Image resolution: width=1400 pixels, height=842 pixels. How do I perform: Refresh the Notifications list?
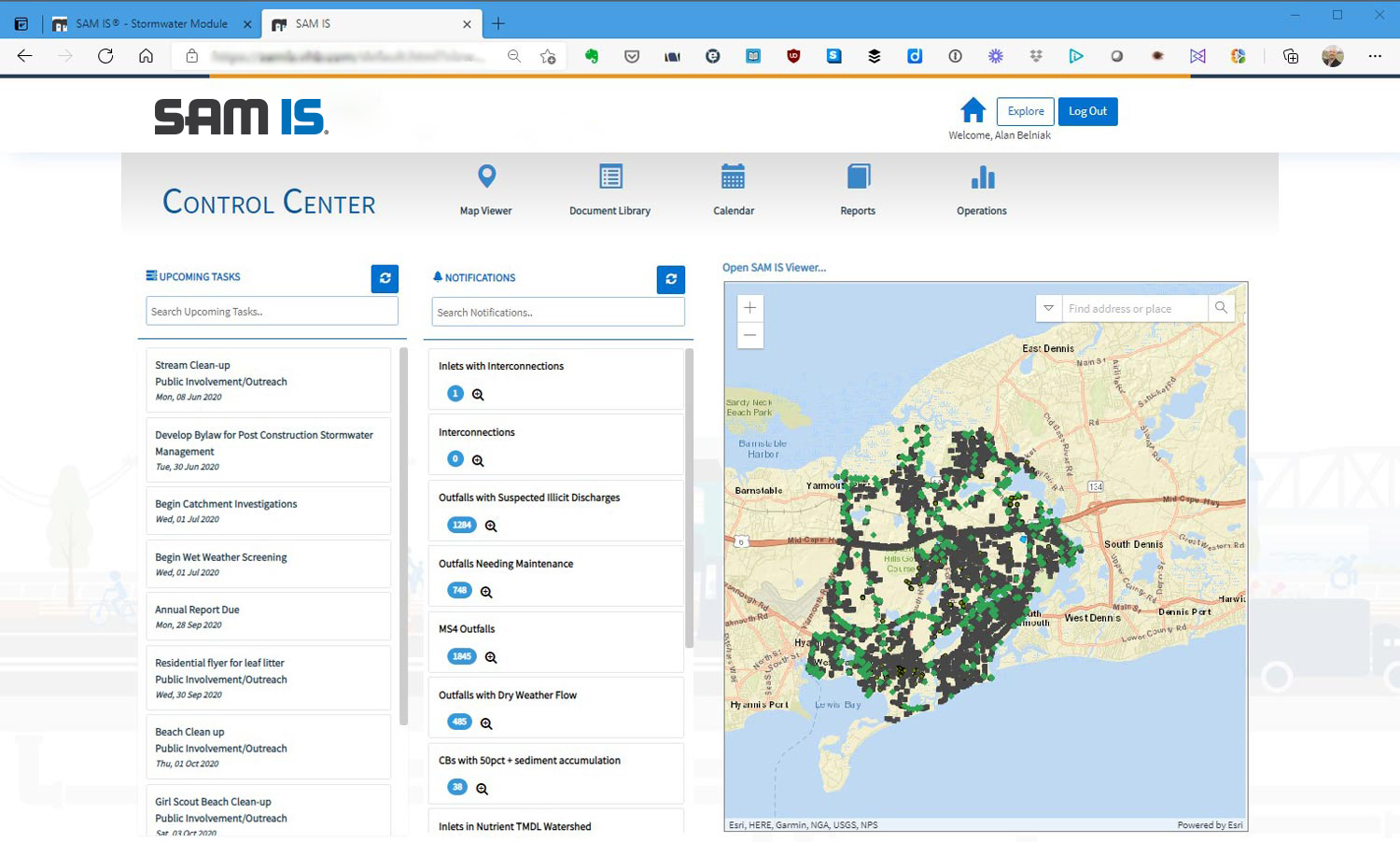click(x=671, y=279)
